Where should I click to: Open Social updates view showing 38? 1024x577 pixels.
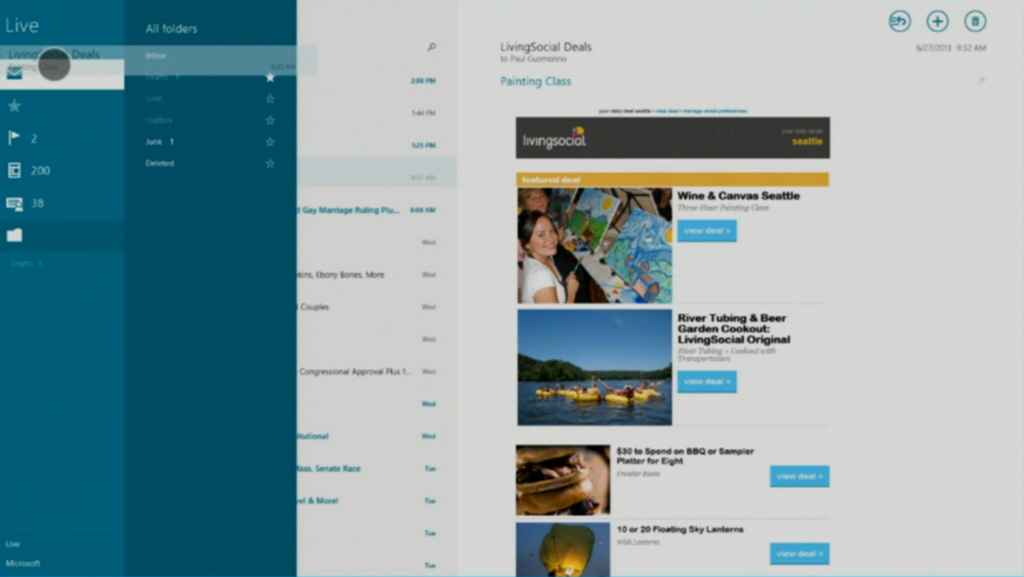pyautogui.click(x=25, y=203)
